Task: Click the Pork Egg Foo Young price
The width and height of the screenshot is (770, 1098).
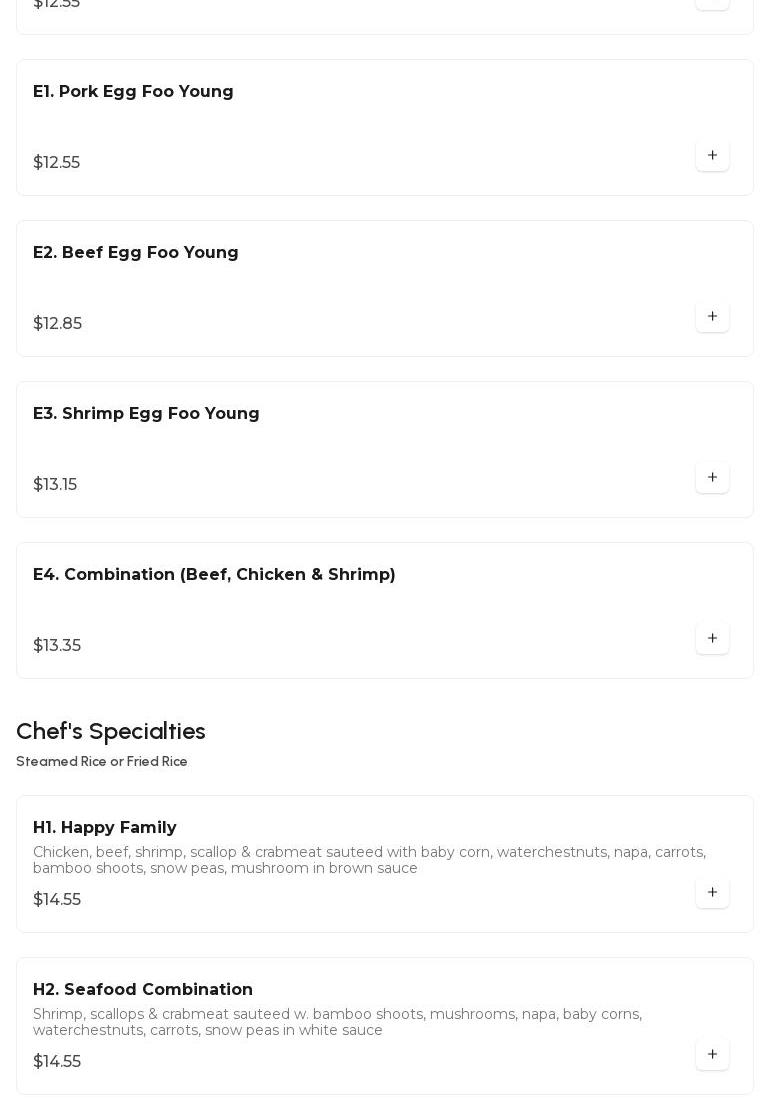Action: [x=57, y=163]
